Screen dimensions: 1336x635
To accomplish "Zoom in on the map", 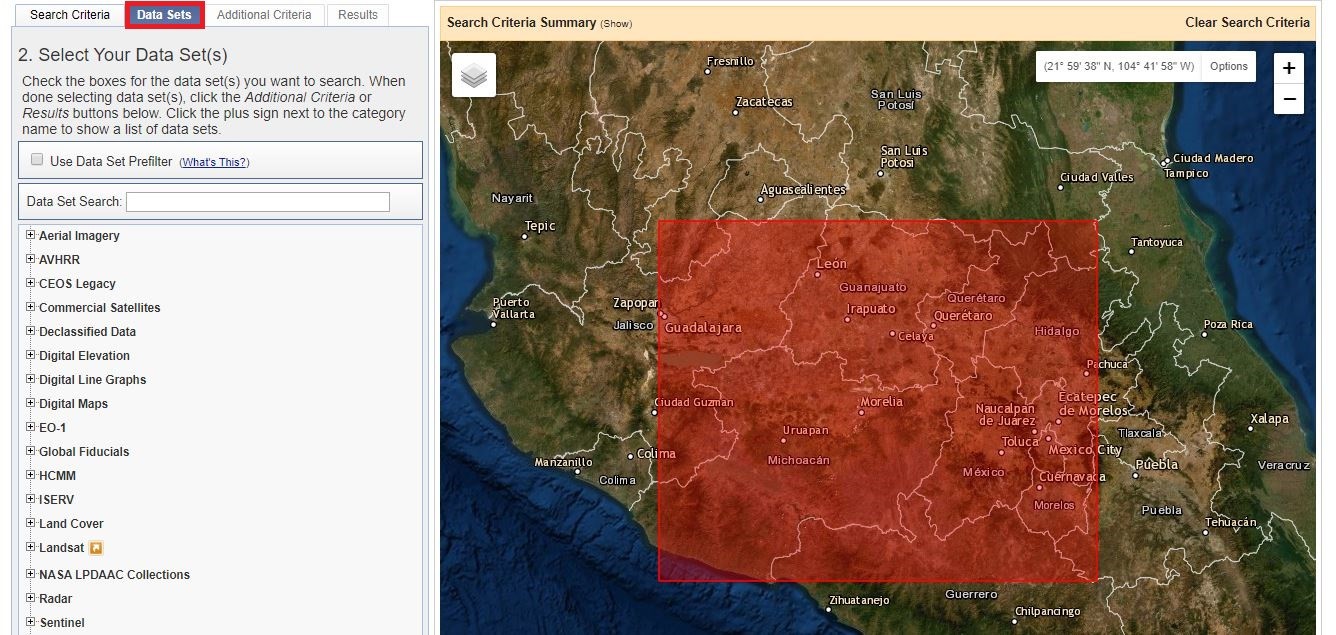I will coord(1289,68).
